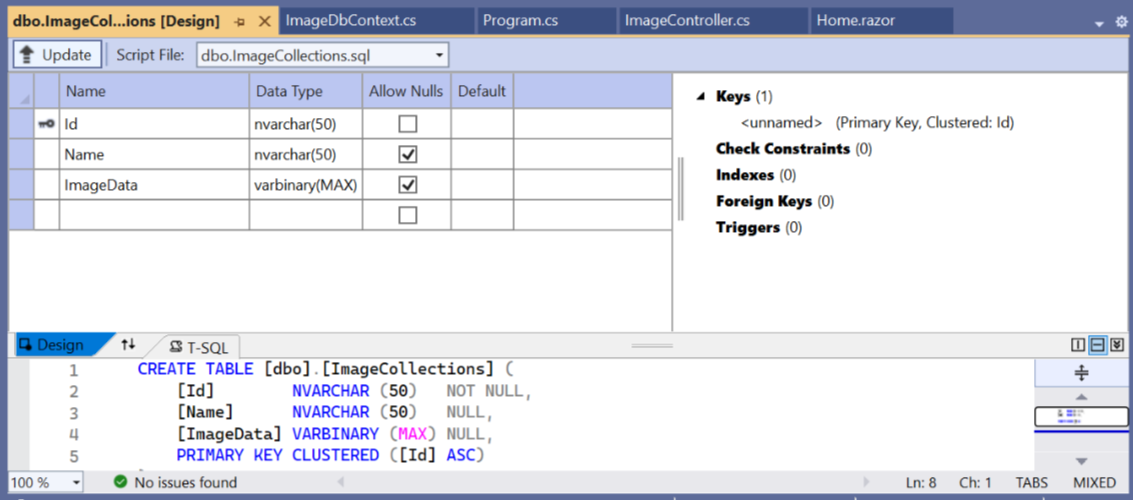Click the MIXED line ending indicator
1133x500 pixels.
point(1095,482)
